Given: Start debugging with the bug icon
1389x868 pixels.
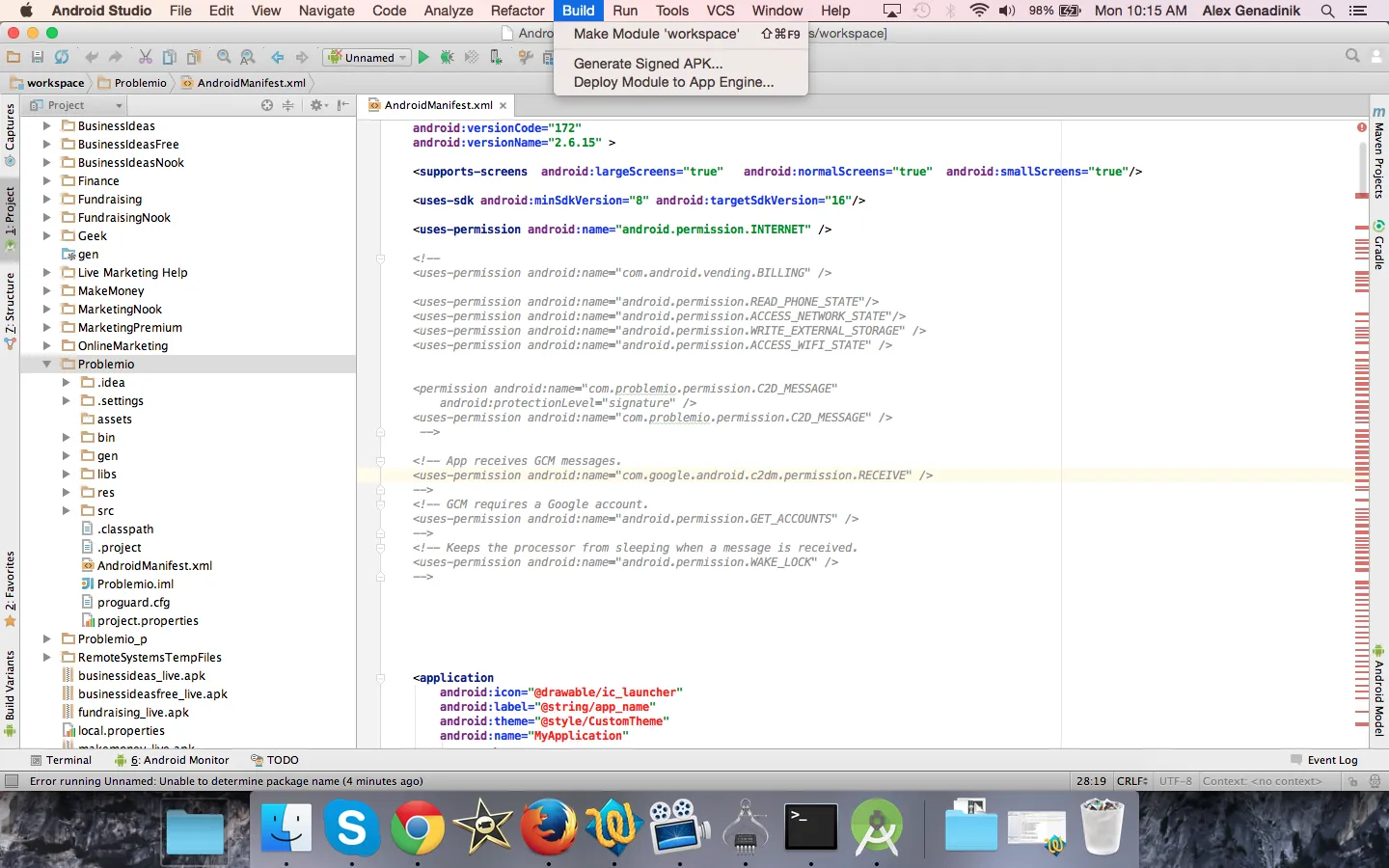Looking at the screenshot, I should pyautogui.click(x=447, y=58).
